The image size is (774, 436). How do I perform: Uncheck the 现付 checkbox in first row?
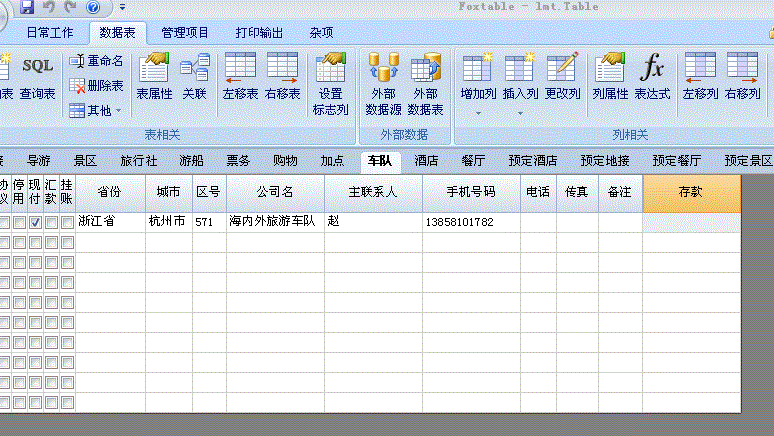tap(35, 222)
